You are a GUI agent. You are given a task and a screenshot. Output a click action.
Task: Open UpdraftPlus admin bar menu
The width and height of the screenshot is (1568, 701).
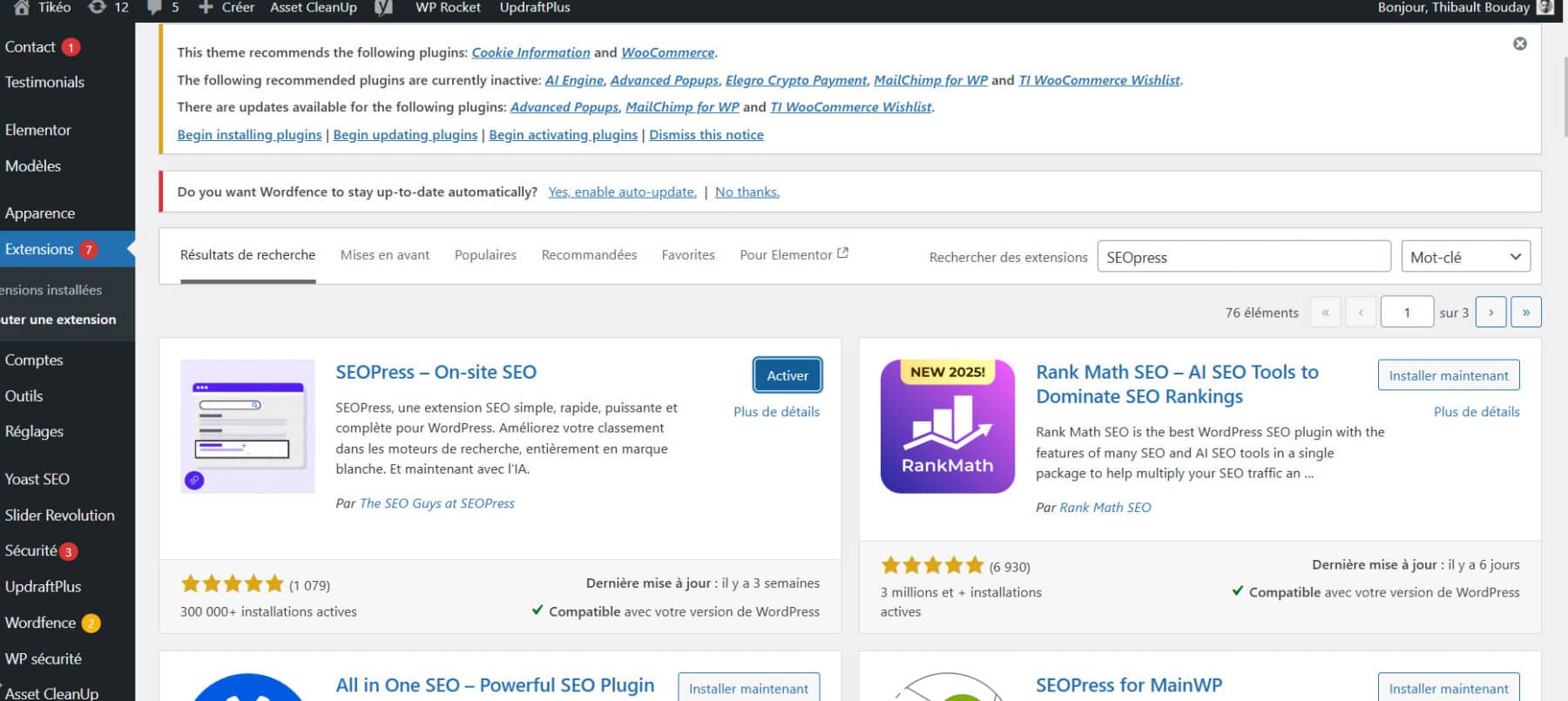click(x=535, y=8)
